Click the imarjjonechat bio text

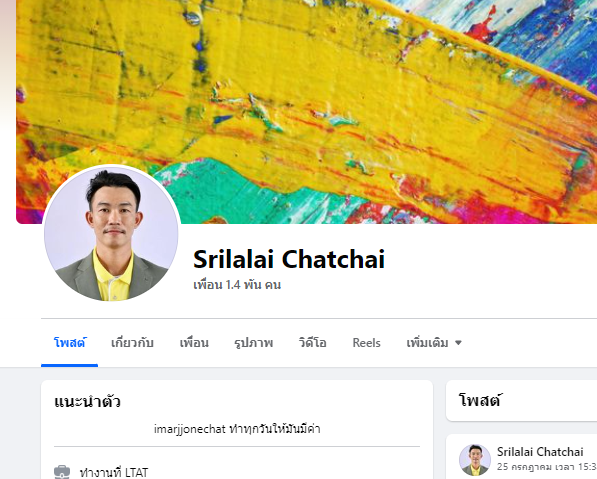click(x=237, y=429)
